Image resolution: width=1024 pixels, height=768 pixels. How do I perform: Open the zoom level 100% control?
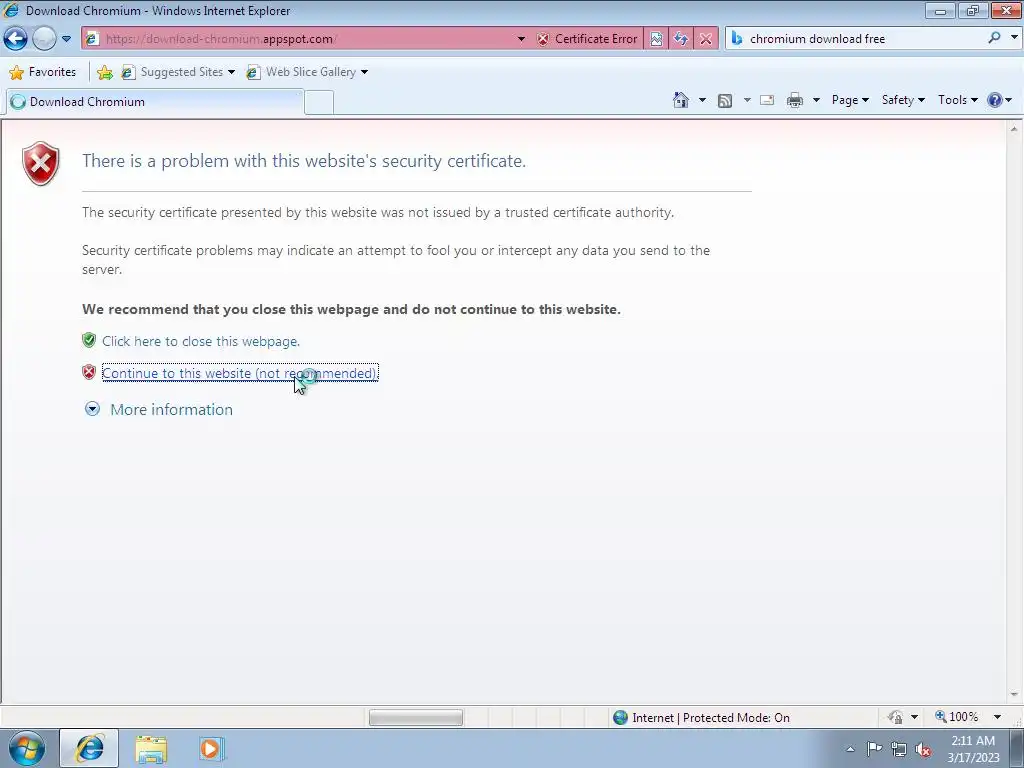[x=956, y=717]
